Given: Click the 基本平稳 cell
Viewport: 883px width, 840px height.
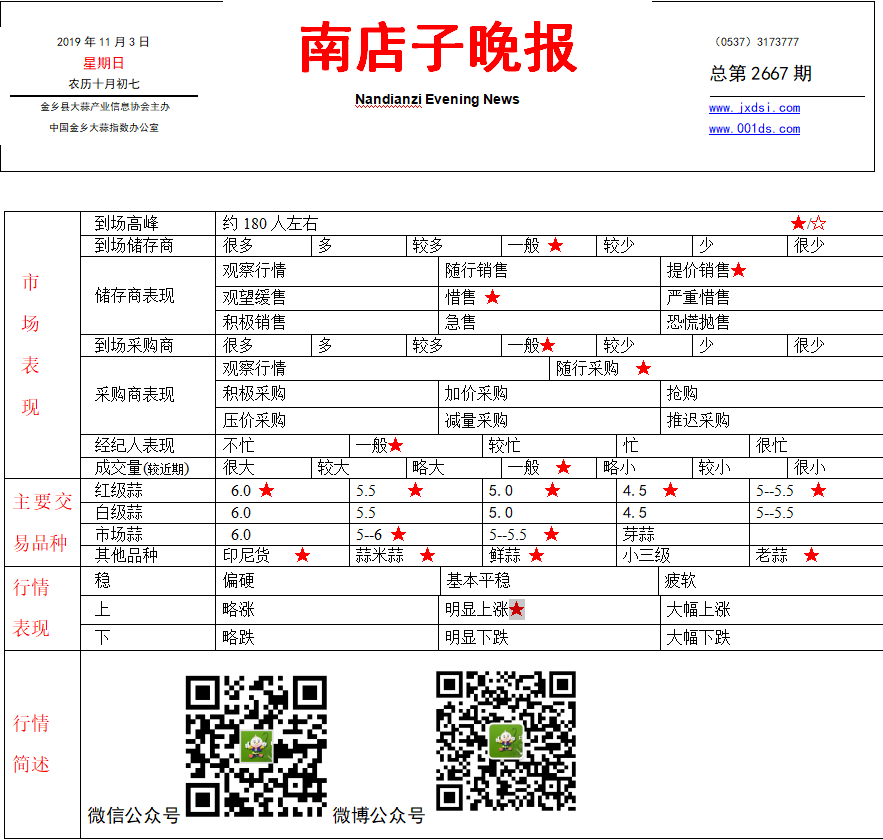Looking at the screenshot, I should [548, 580].
